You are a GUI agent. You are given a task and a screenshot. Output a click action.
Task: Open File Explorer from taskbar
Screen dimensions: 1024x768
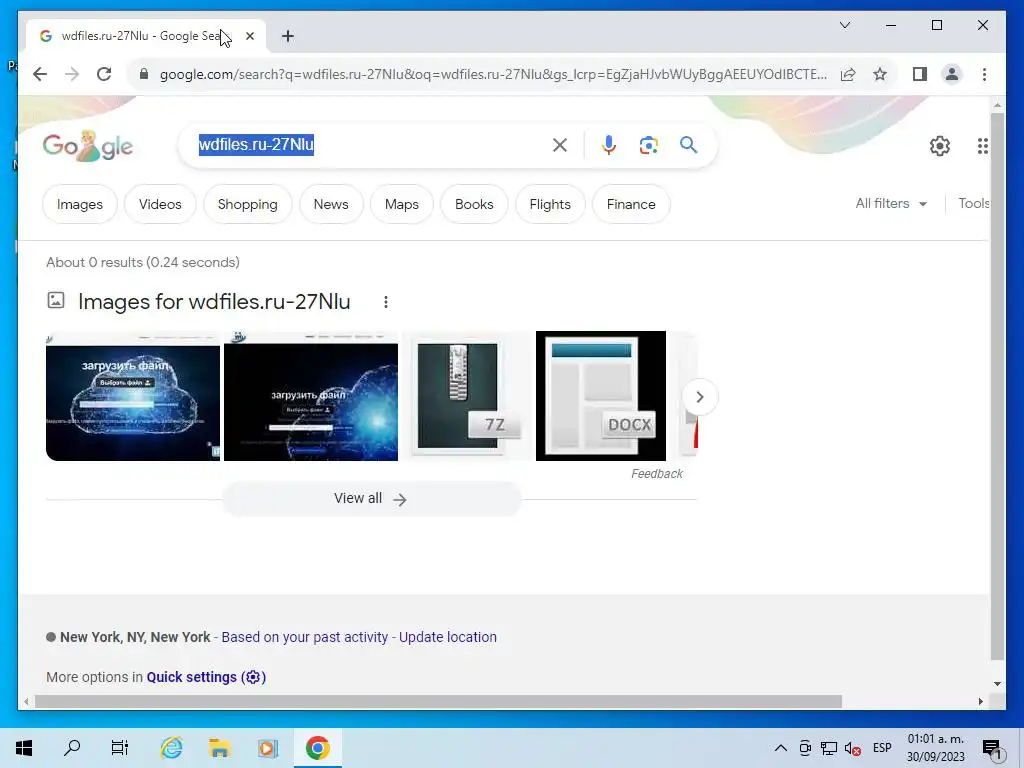[219, 748]
